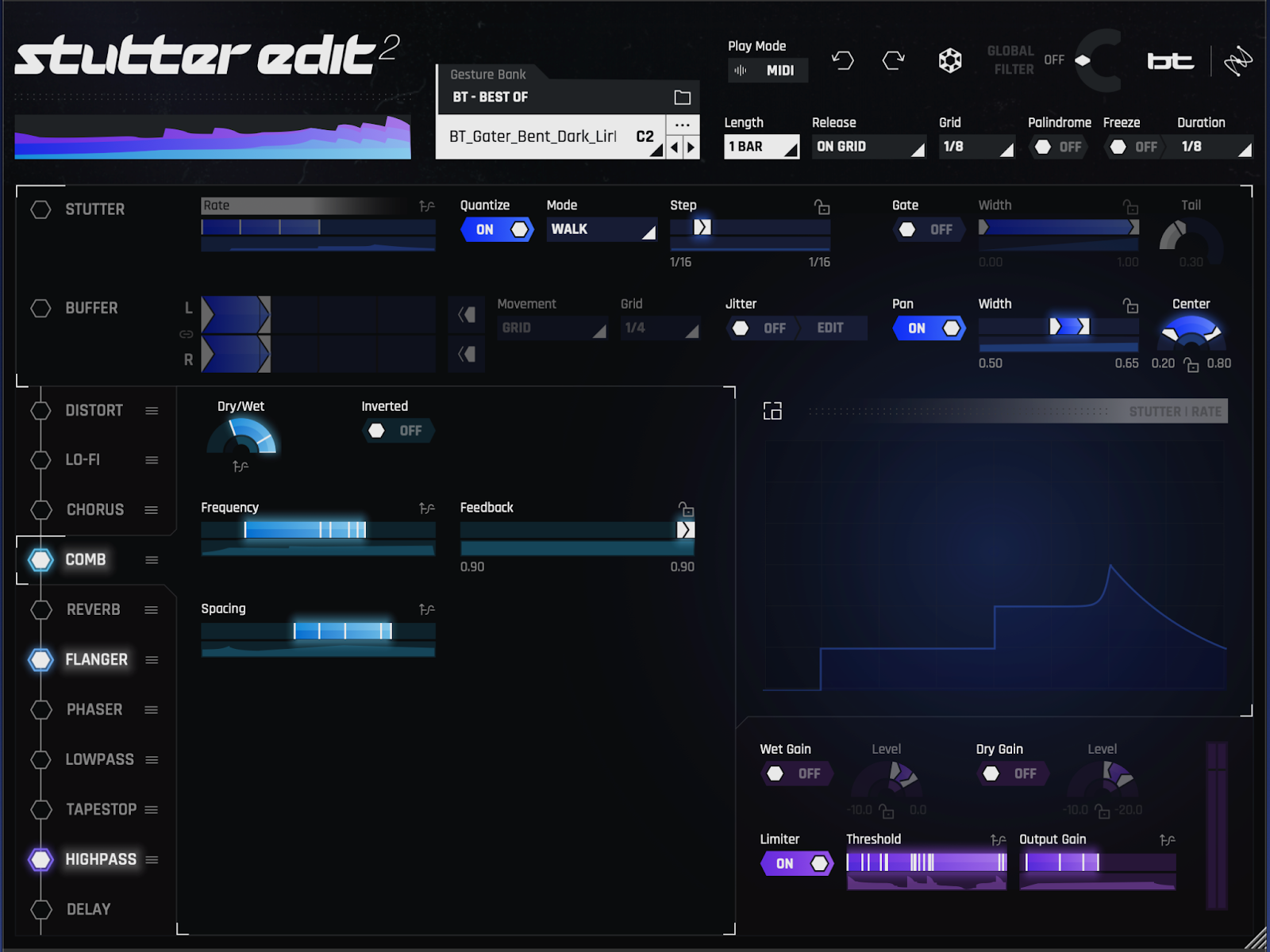Go to the next gesture with right arrow

click(691, 148)
